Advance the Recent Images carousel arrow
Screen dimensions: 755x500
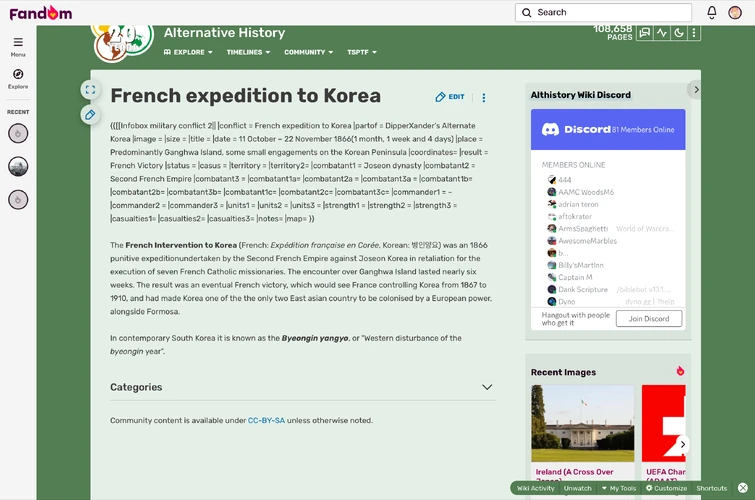(x=682, y=444)
